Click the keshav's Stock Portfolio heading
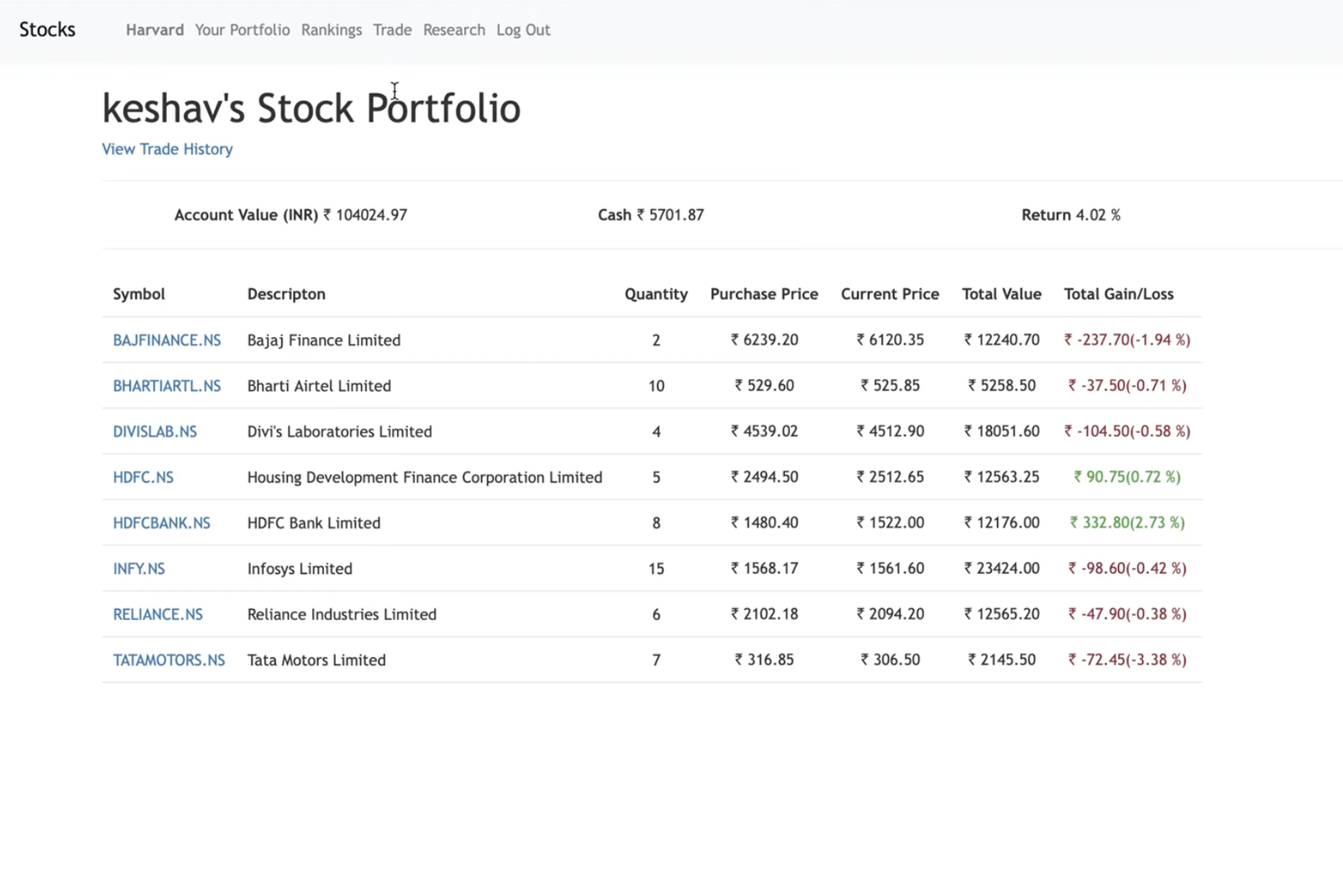Image resolution: width=1343 pixels, height=896 pixels. [311, 108]
